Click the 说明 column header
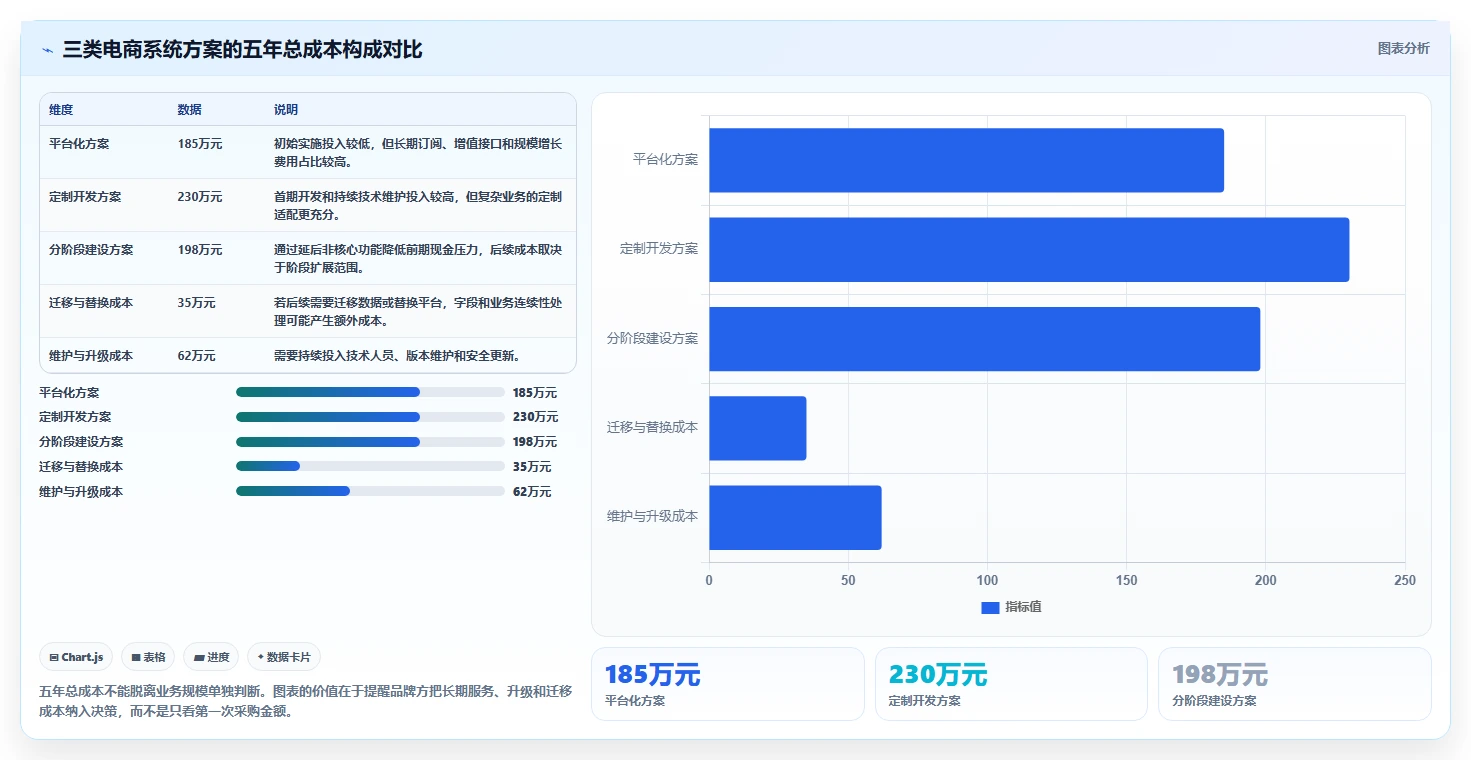The width and height of the screenshot is (1471, 760). pyautogui.click(x=286, y=110)
